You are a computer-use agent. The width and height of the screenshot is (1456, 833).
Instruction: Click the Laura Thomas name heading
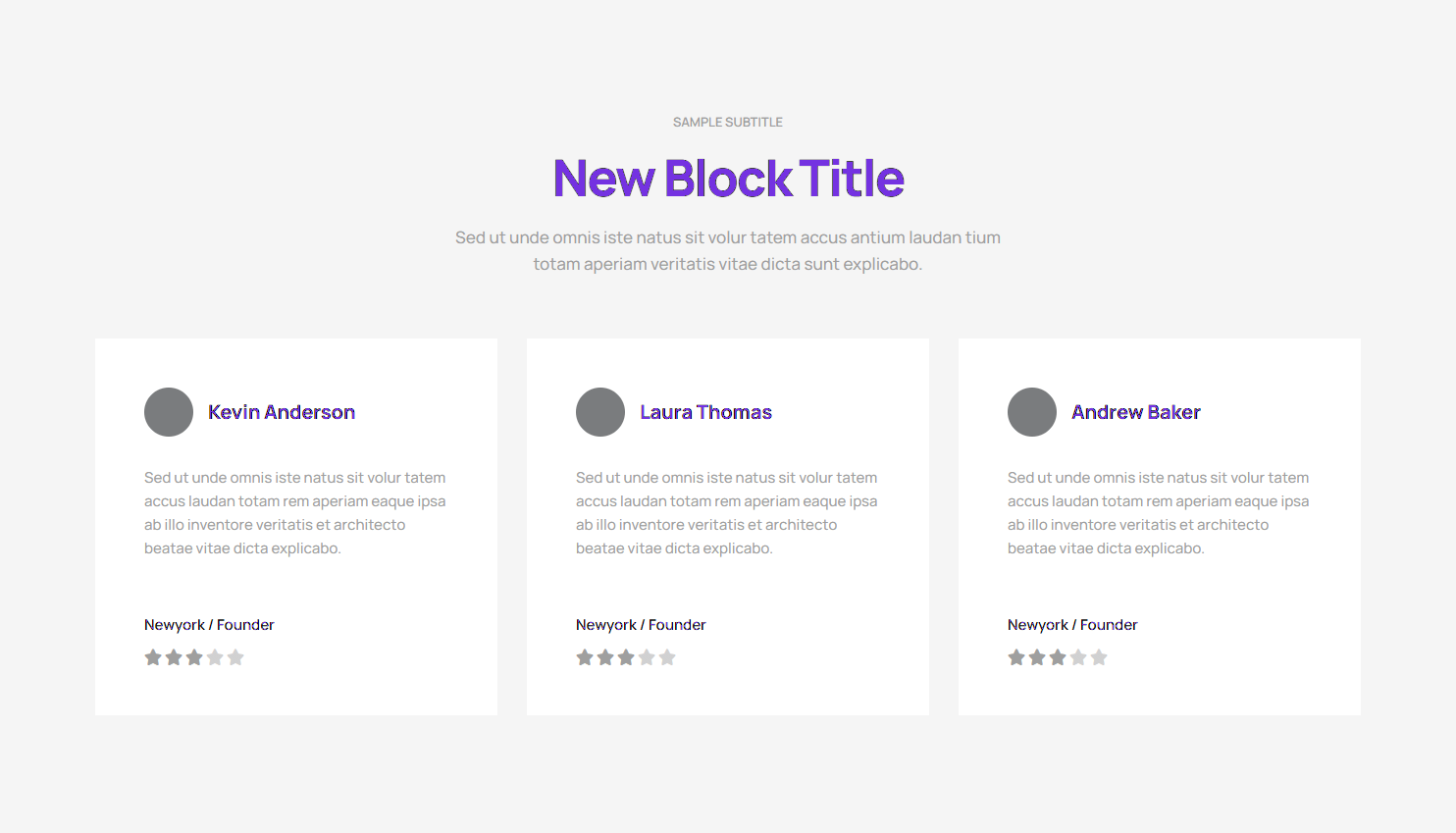click(705, 412)
